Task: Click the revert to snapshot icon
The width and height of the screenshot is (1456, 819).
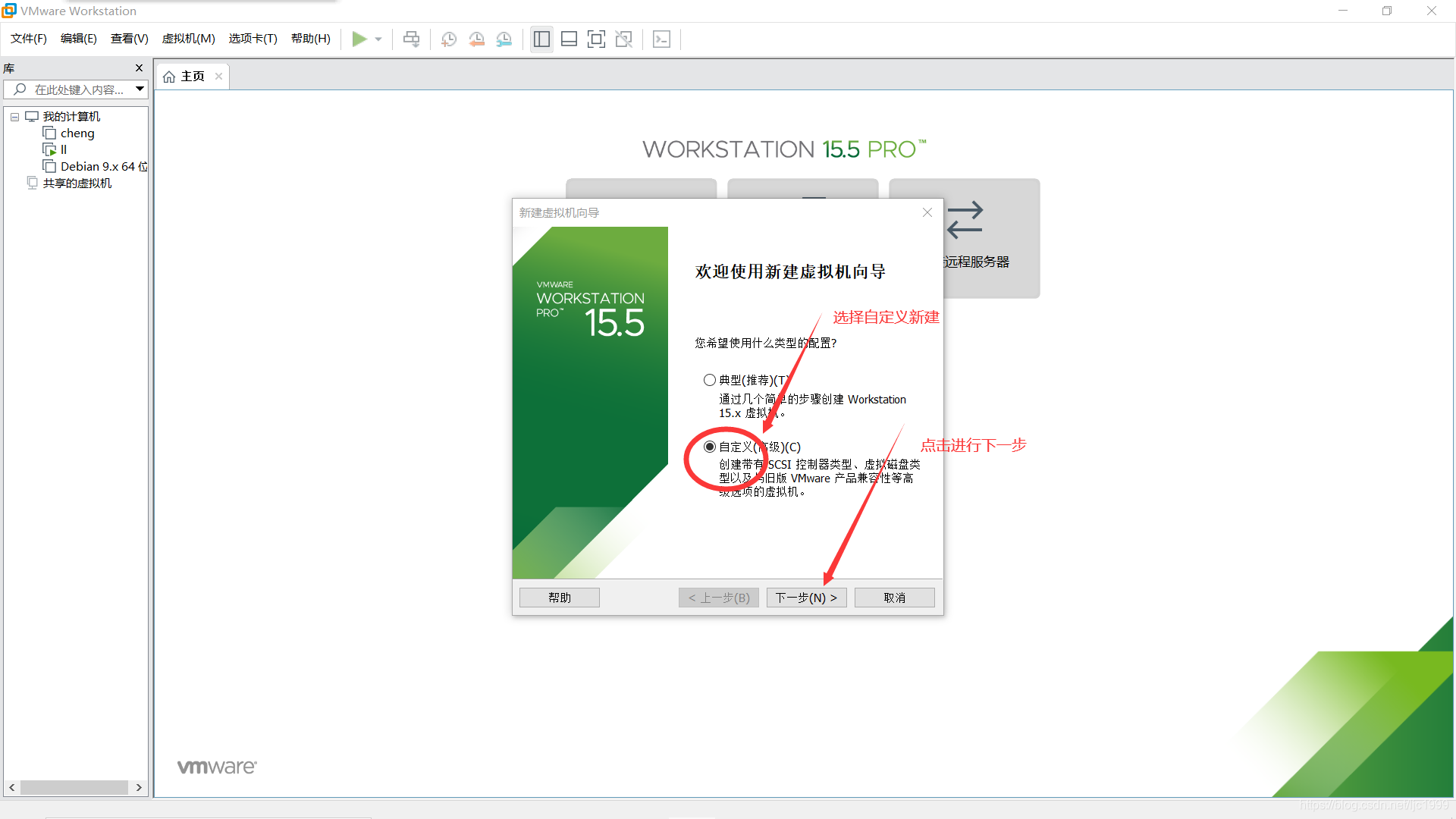Action: 476,39
